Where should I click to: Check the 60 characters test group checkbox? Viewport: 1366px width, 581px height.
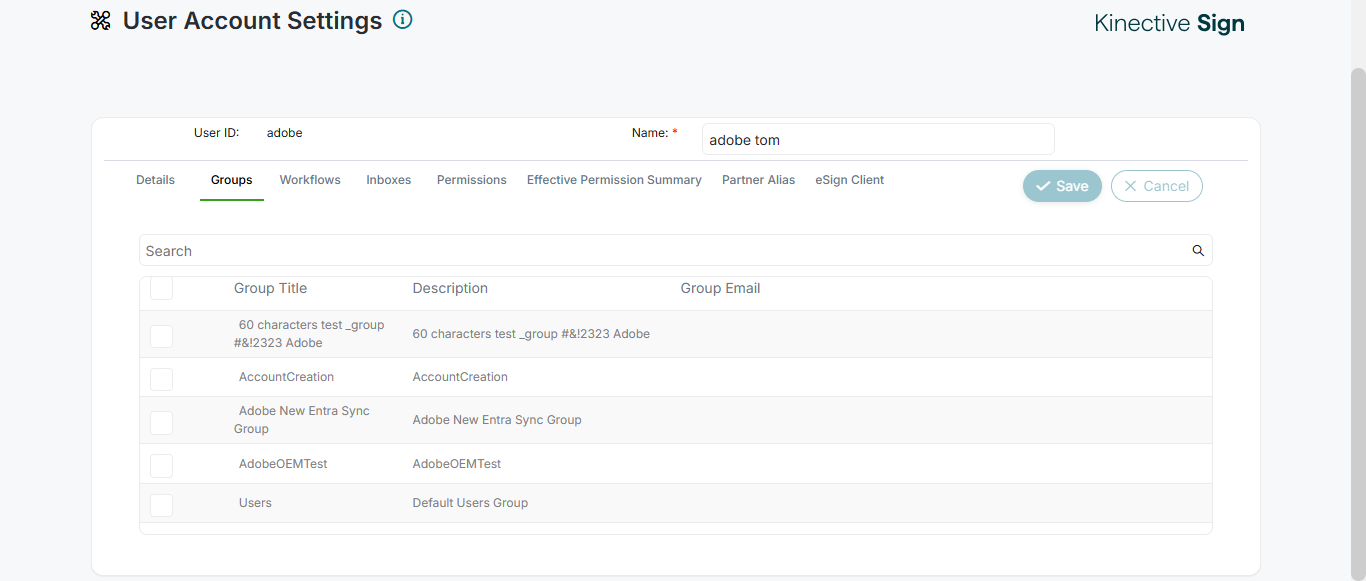point(161,336)
